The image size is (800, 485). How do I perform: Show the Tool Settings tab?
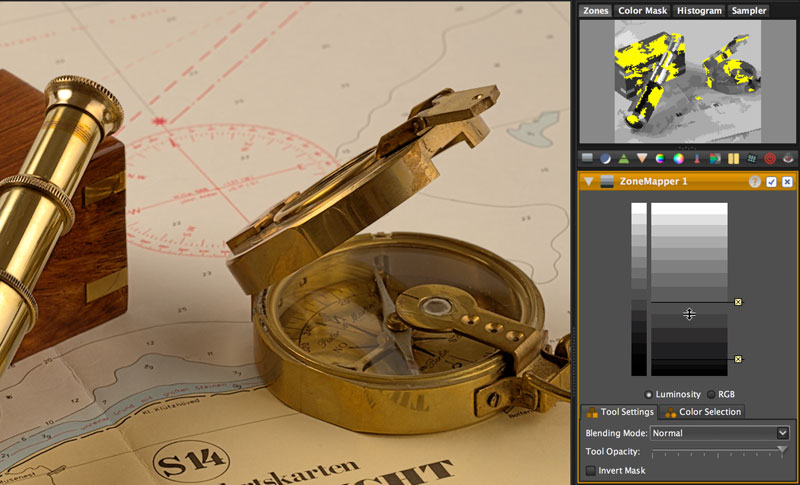point(620,412)
